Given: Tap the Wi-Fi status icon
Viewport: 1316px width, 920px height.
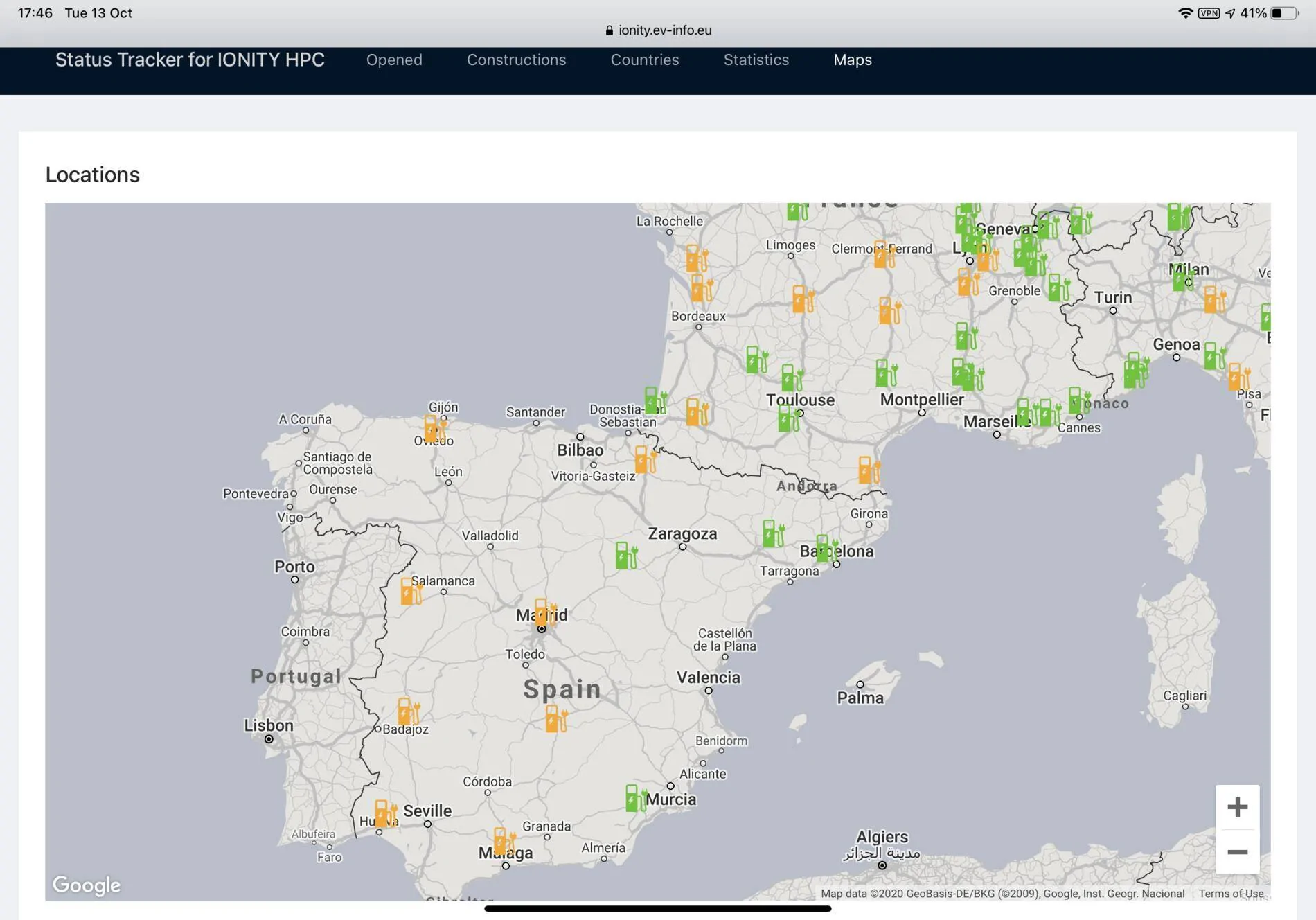Looking at the screenshot, I should [1185, 13].
